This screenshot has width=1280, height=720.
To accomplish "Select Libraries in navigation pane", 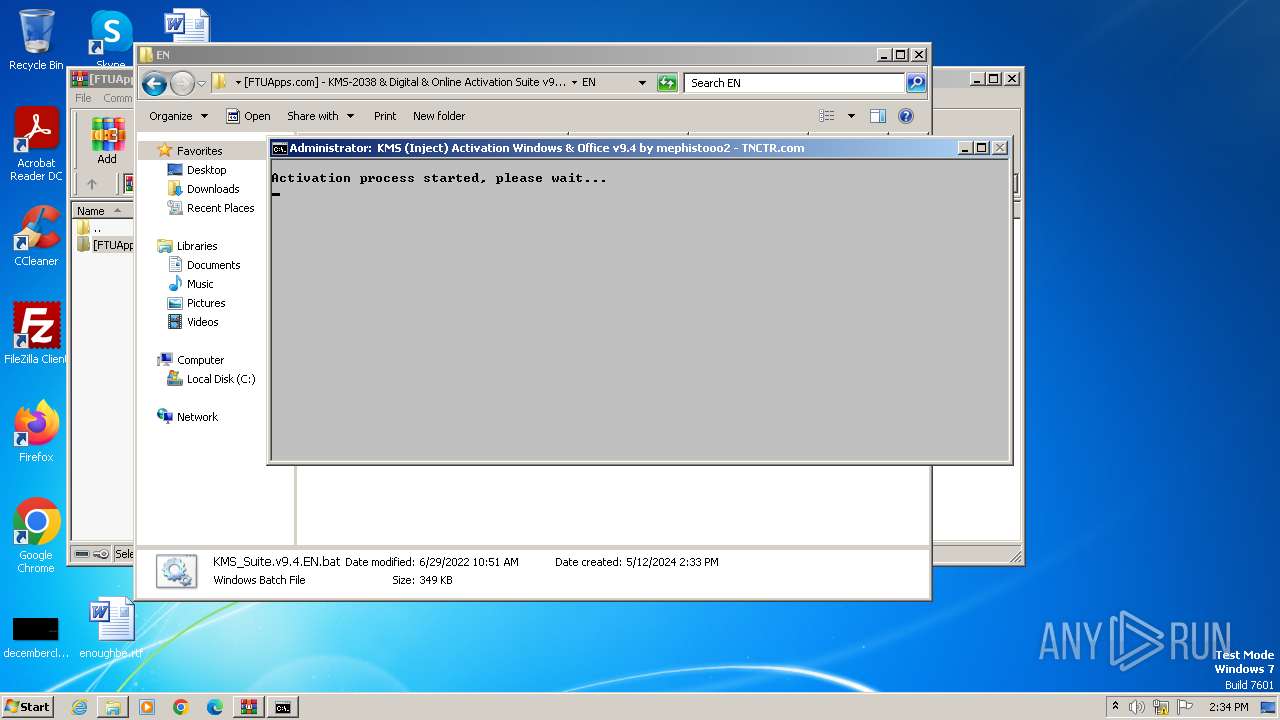I will coord(197,246).
